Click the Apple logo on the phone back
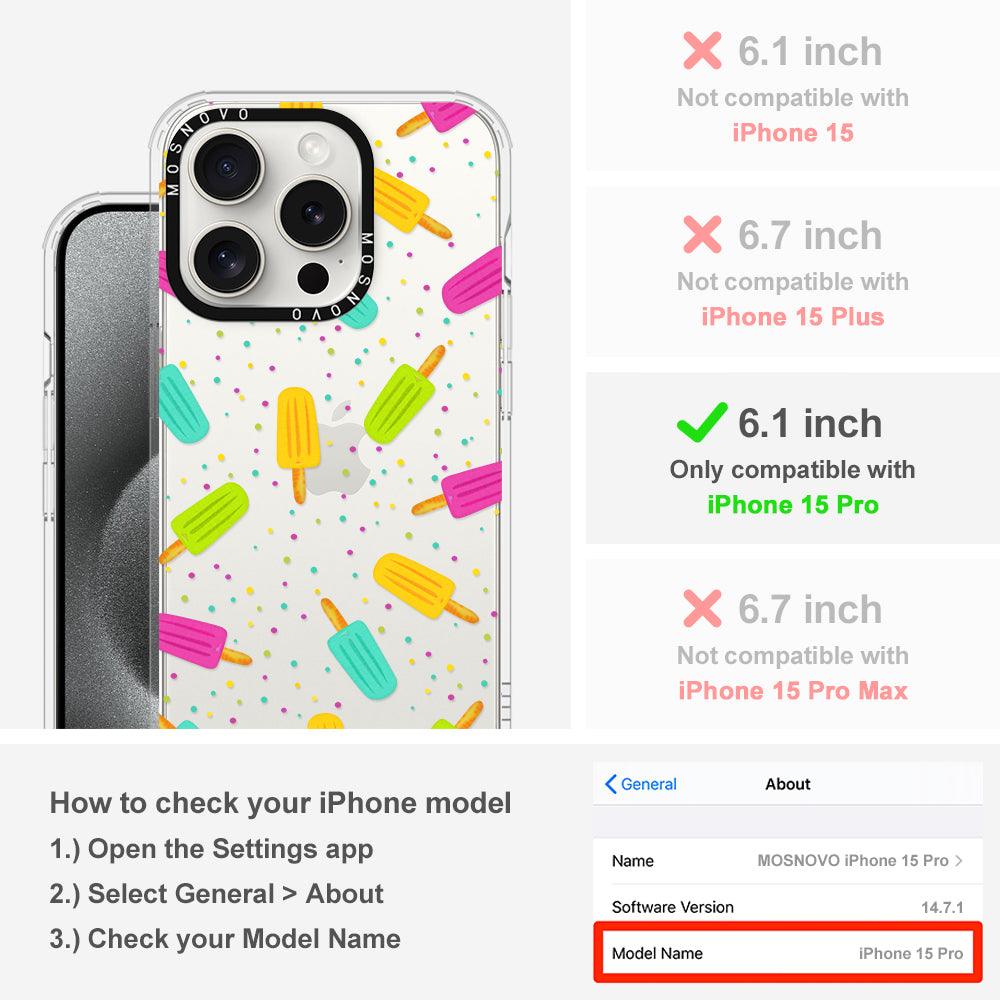The image size is (1000, 1000). [x=338, y=448]
